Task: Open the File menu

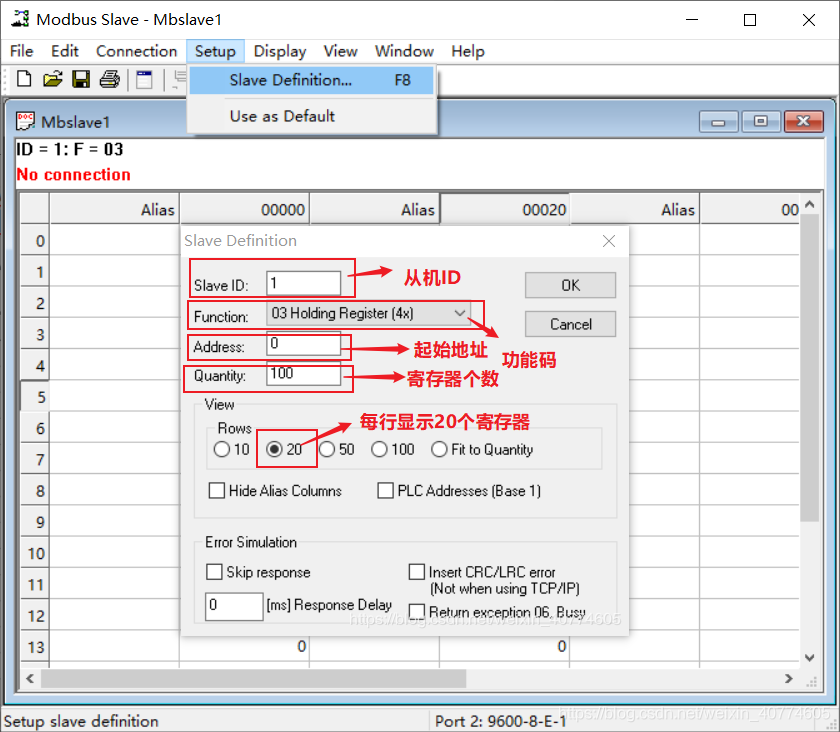Action: tap(21, 51)
